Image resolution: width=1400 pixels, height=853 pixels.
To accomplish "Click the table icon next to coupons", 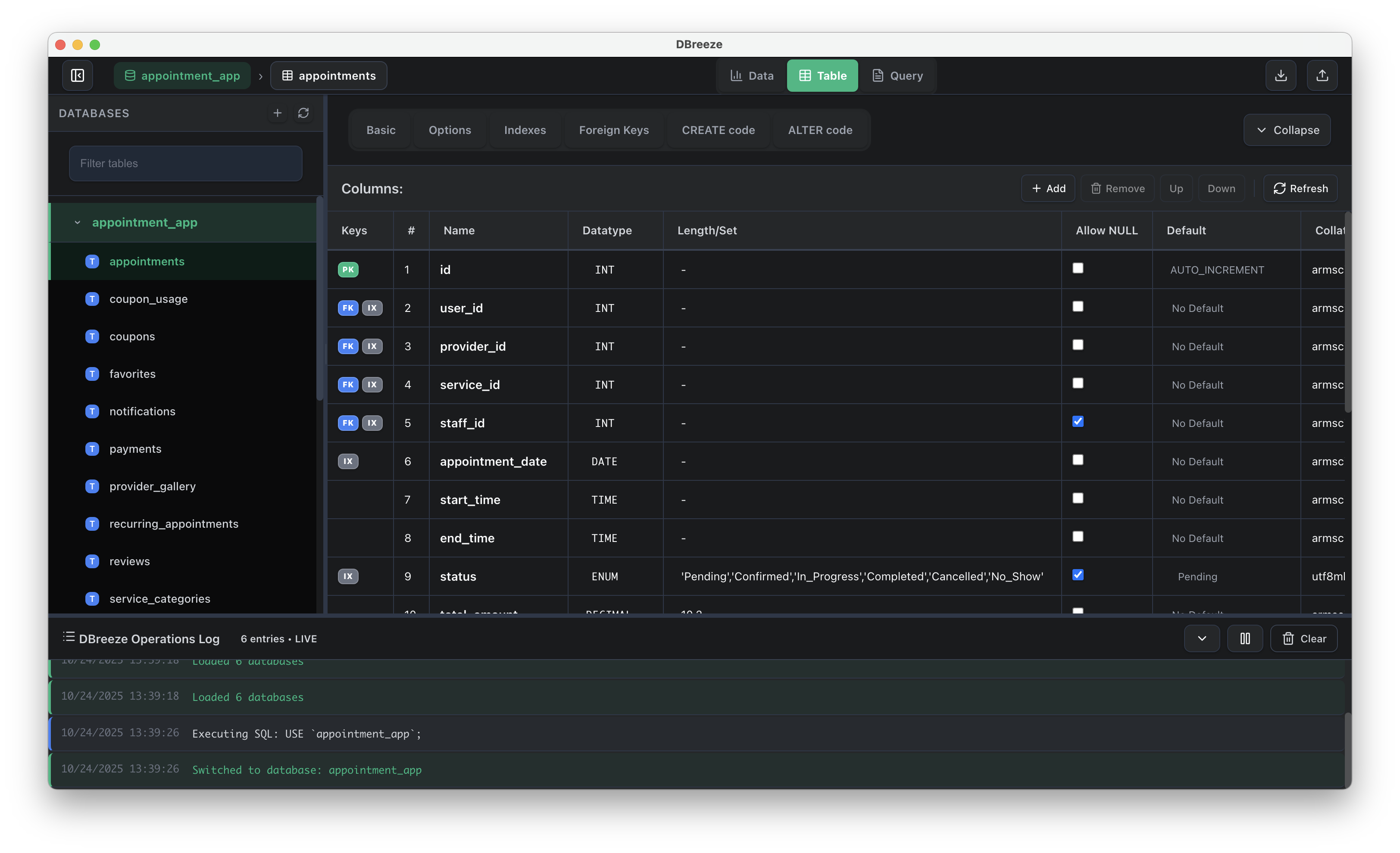I will (x=92, y=337).
